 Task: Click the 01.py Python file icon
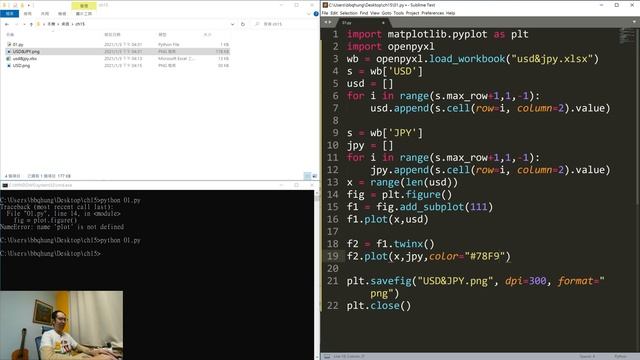pos(9,44)
